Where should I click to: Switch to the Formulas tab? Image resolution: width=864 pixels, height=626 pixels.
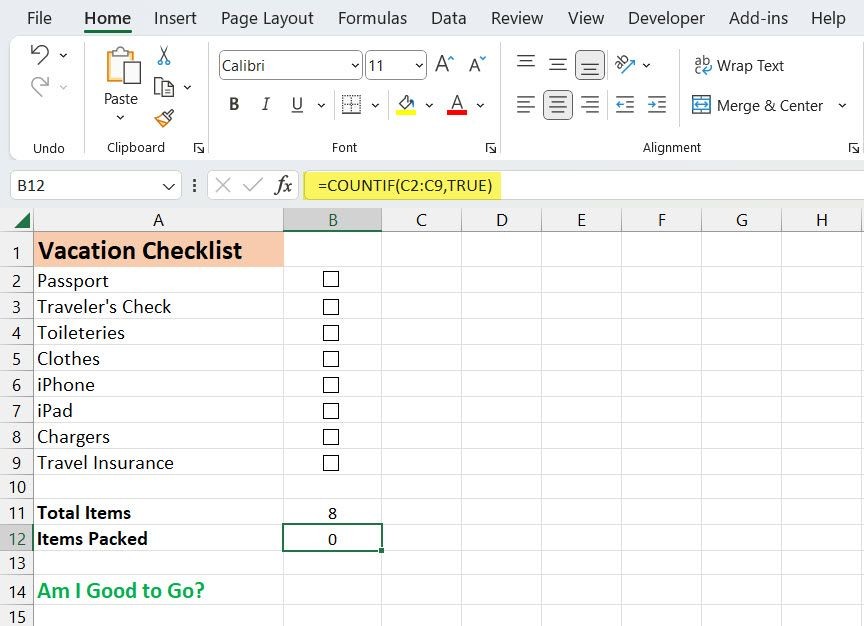(372, 18)
